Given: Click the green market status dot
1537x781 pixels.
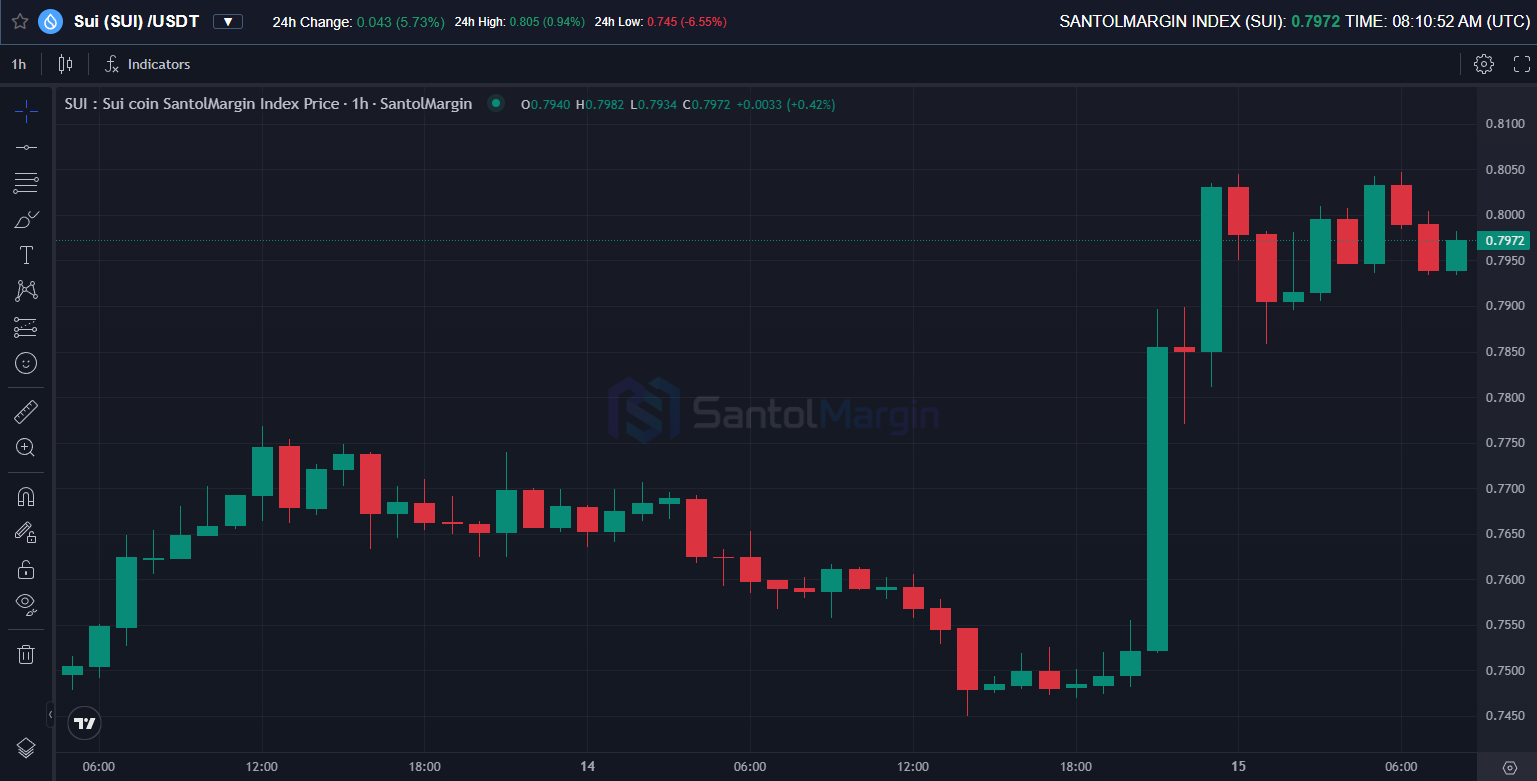Looking at the screenshot, I should (496, 103).
